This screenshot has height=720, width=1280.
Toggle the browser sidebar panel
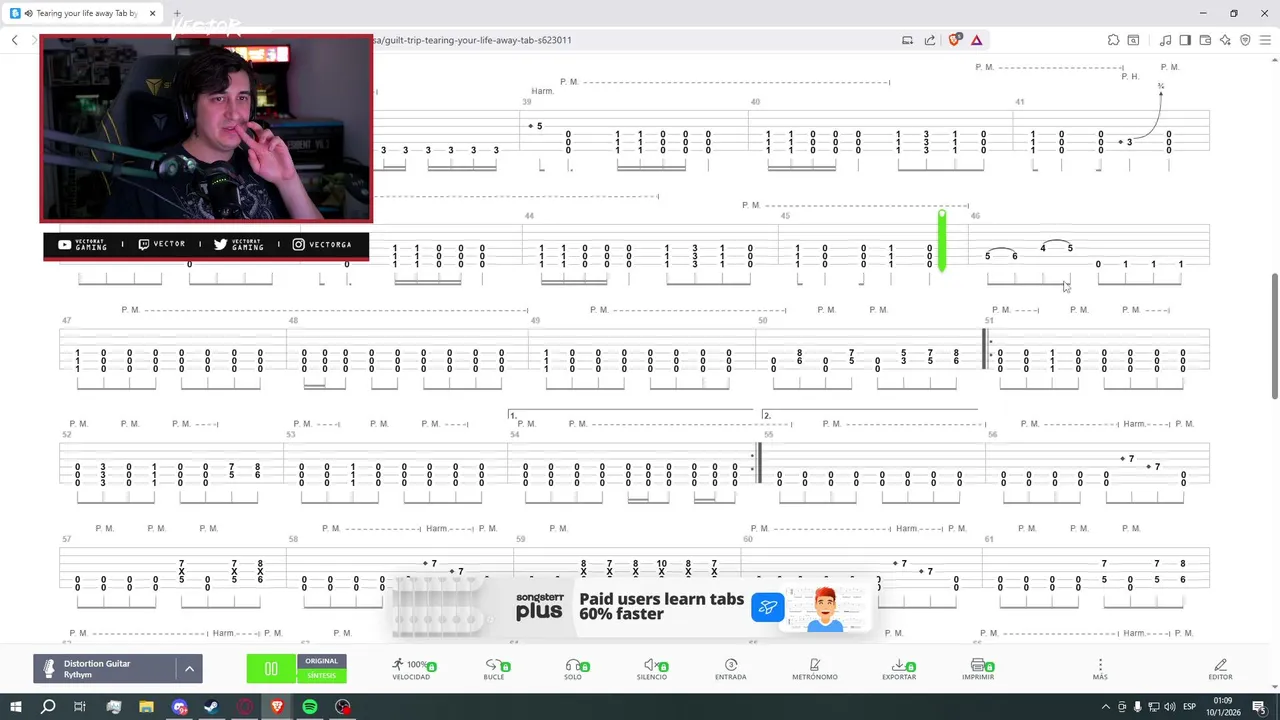(1185, 40)
